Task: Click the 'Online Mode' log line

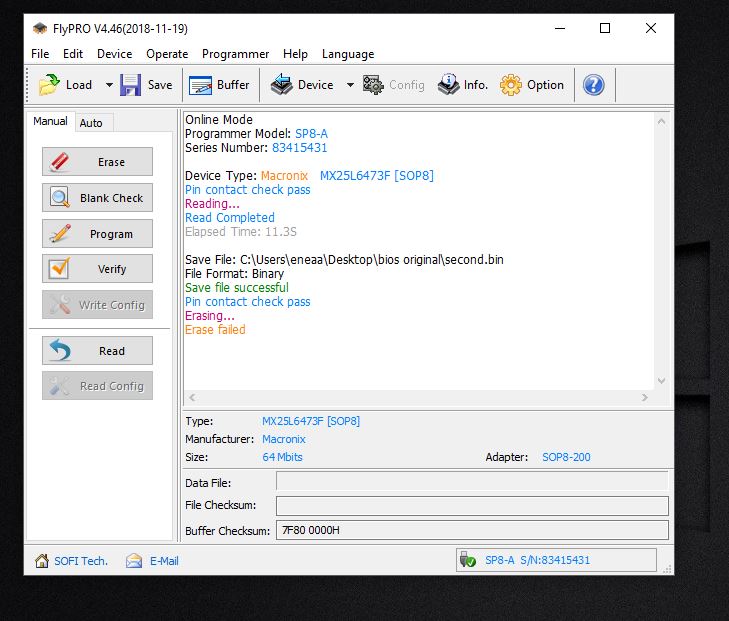Action: tap(219, 119)
